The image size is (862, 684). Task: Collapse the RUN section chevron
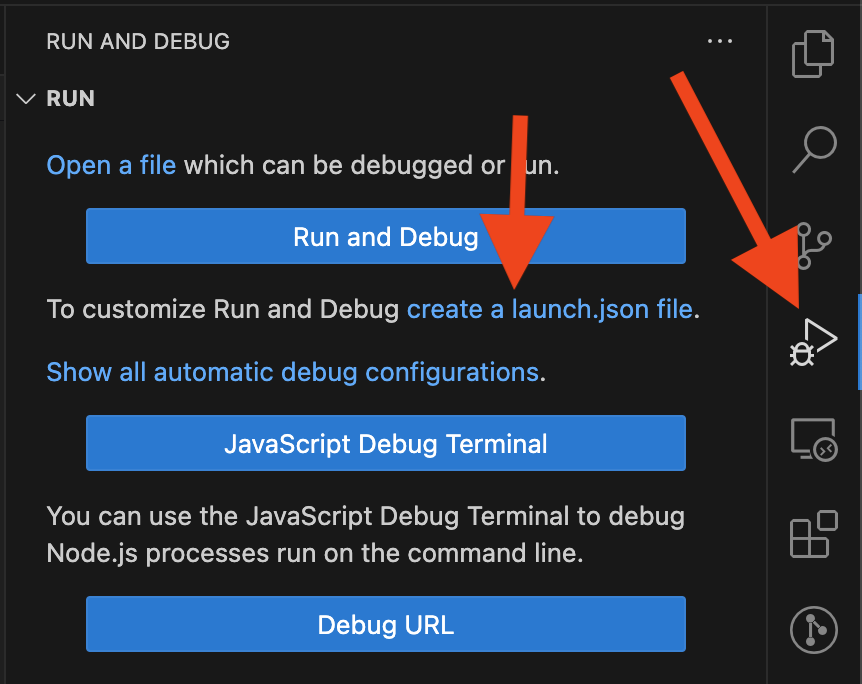[26, 99]
